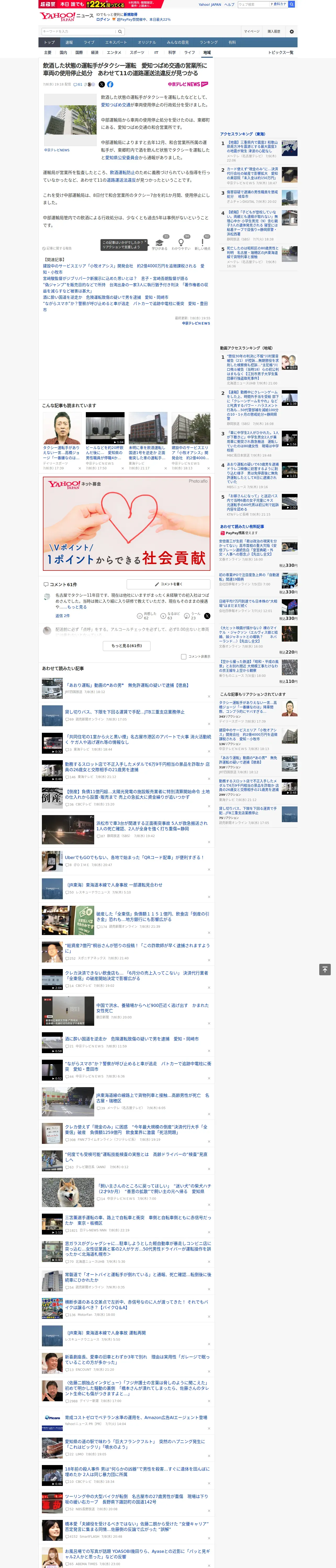Click the もっと見る(61件) button
Screen dimensions: 336x1568
tap(127, 646)
